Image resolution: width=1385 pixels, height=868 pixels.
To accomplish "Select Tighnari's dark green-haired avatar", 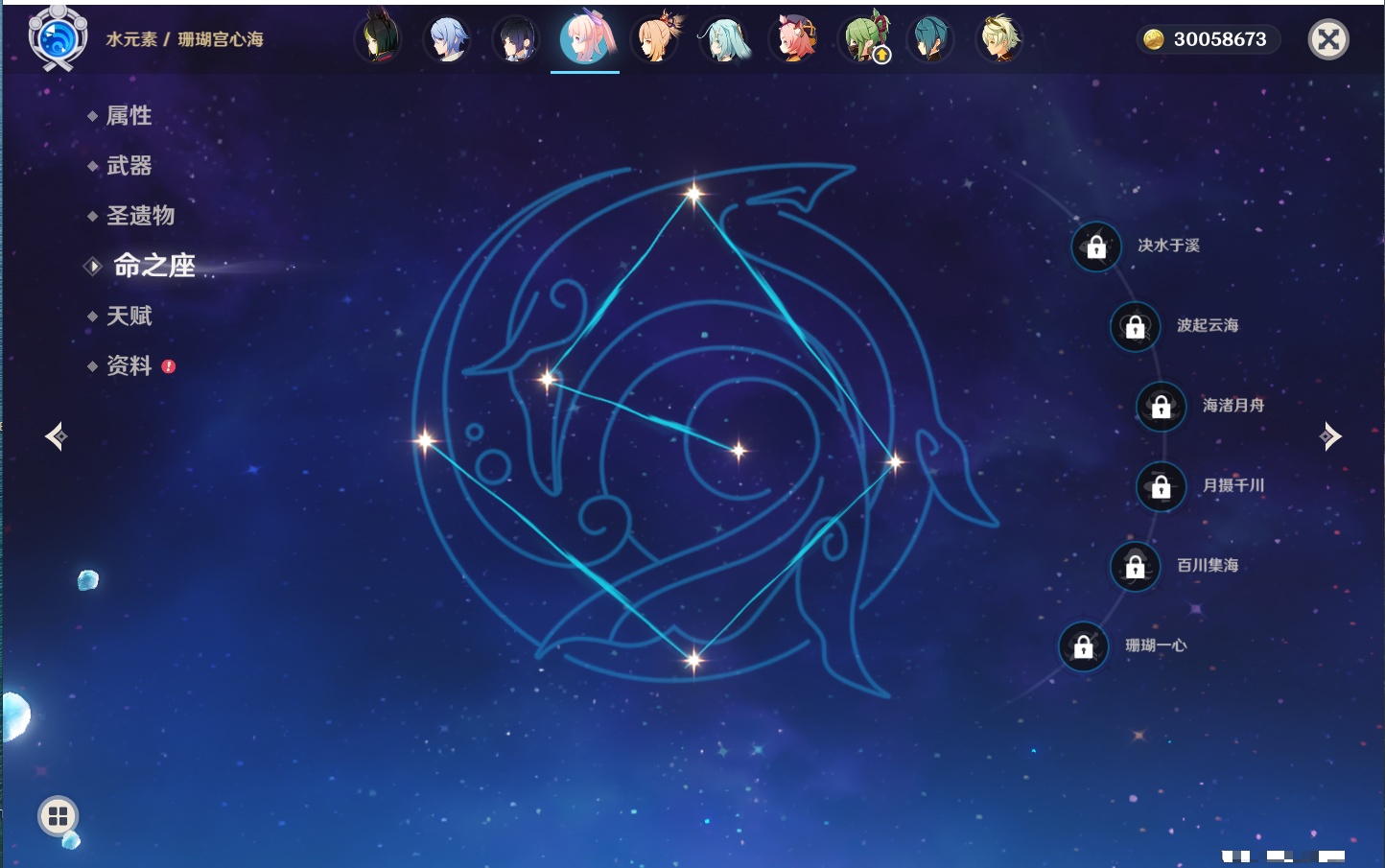I will tap(378, 39).
